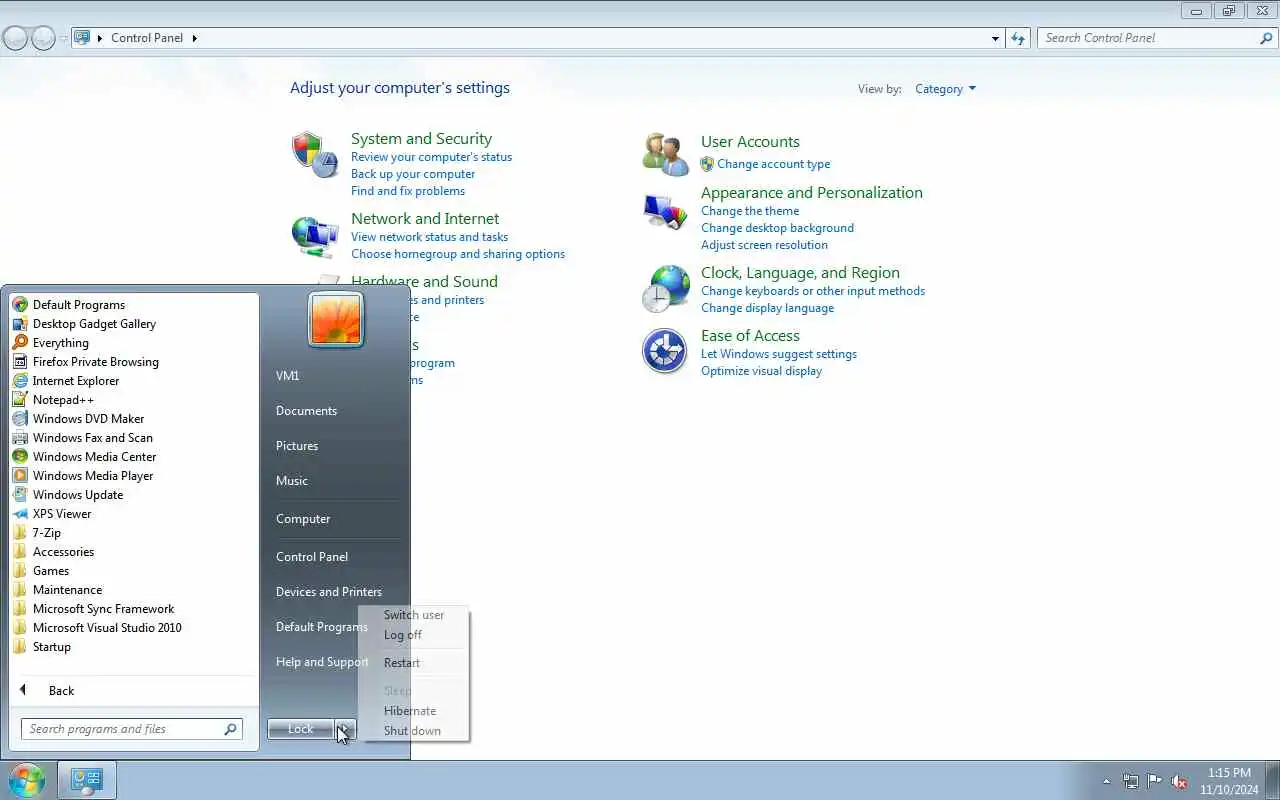Click the Default Programs icon in programs list

pyautogui.click(x=20, y=305)
